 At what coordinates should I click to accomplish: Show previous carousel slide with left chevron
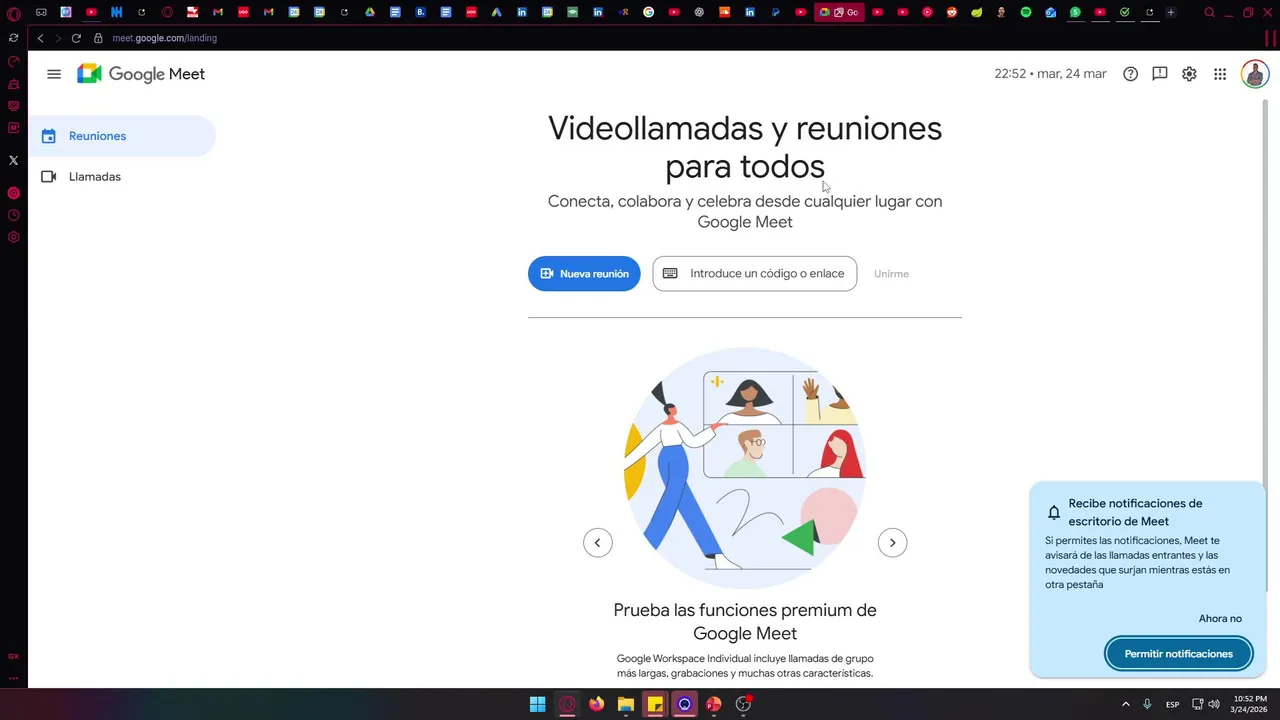tap(598, 543)
